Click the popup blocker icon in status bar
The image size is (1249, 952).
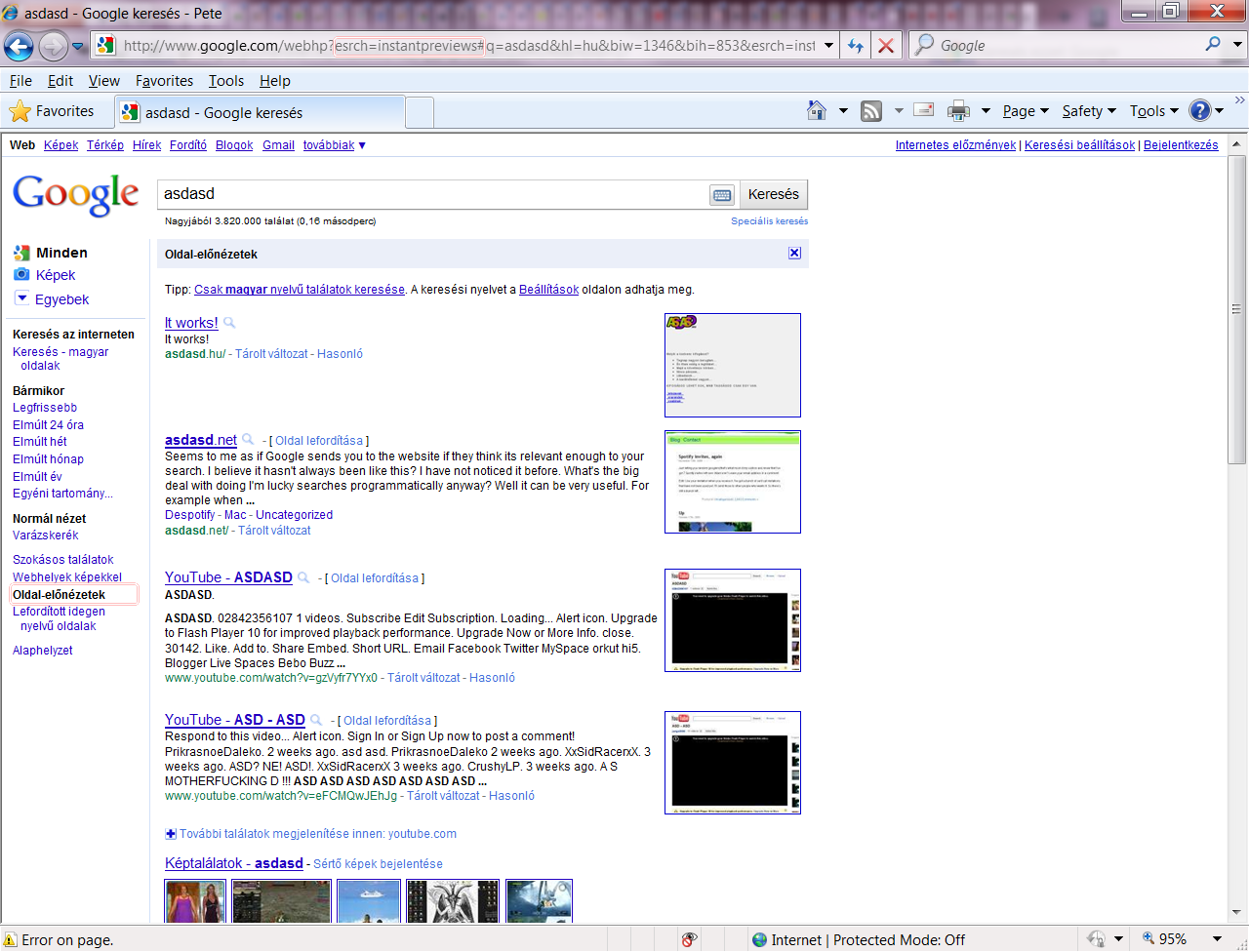pos(690,940)
